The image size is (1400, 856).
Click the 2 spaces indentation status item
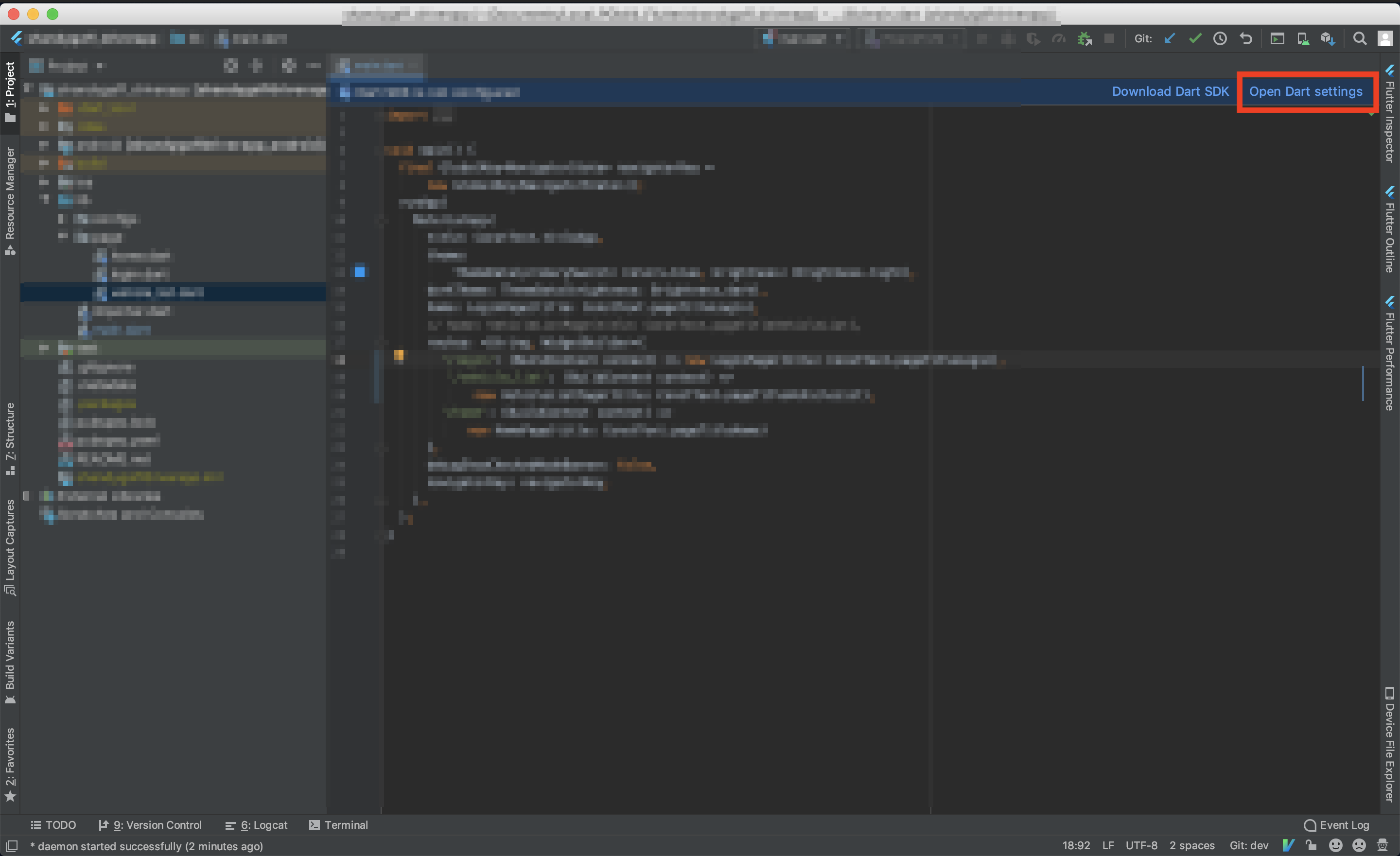coord(1191,845)
